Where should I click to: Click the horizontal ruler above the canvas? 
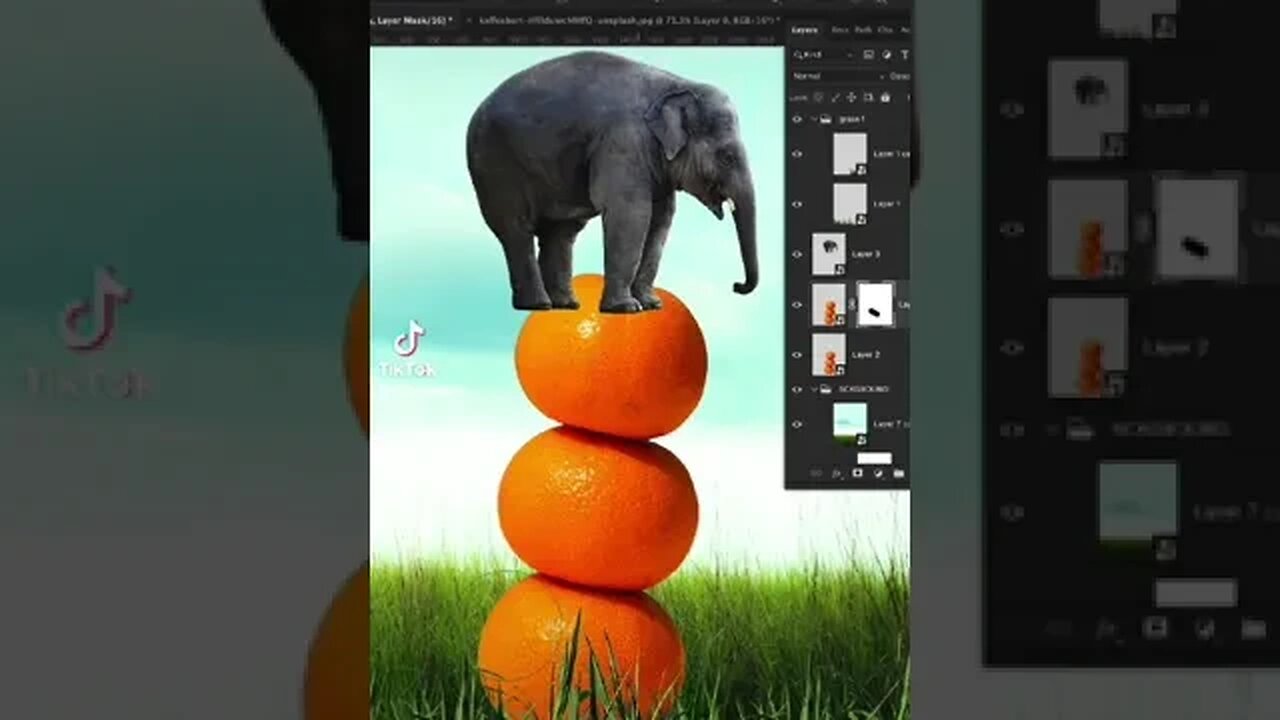[x=576, y=40]
